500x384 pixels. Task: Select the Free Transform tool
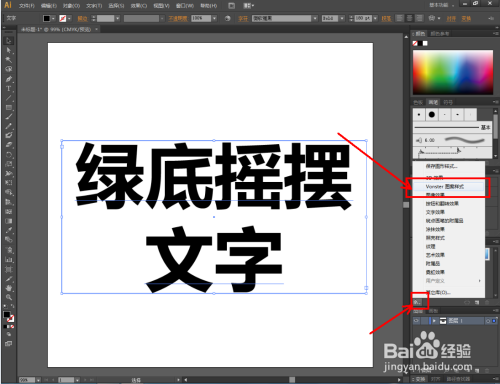pos(9,183)
